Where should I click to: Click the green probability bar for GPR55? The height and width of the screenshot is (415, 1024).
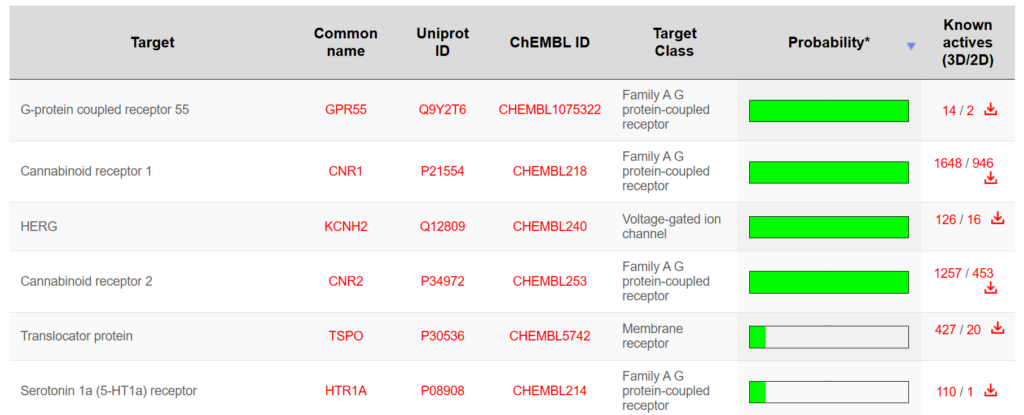828,111
